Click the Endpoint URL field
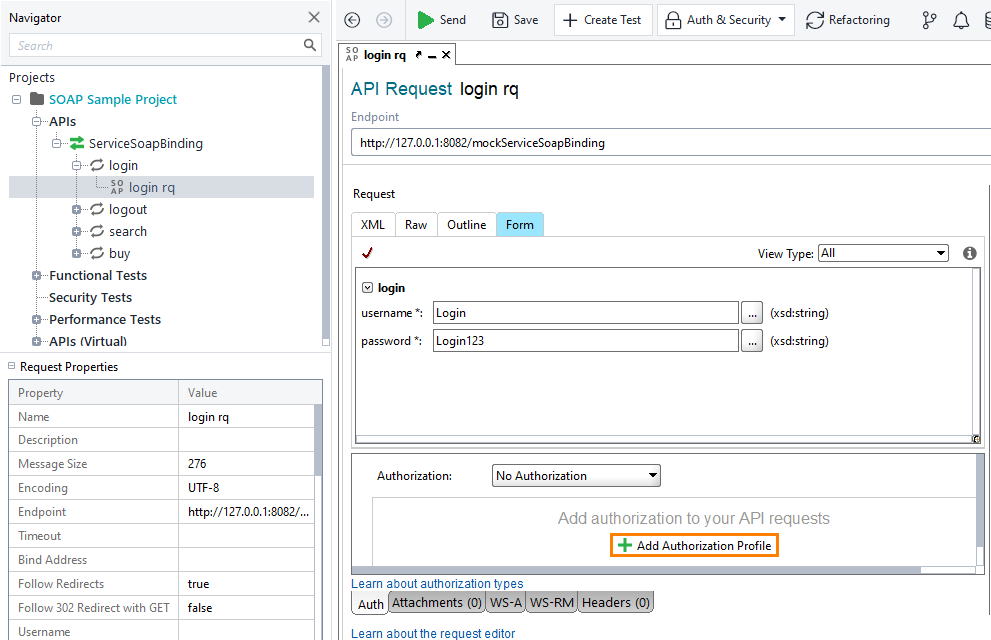Image resolution: width=991 pixels, height=640 pixels. click(x=600, y=142)
